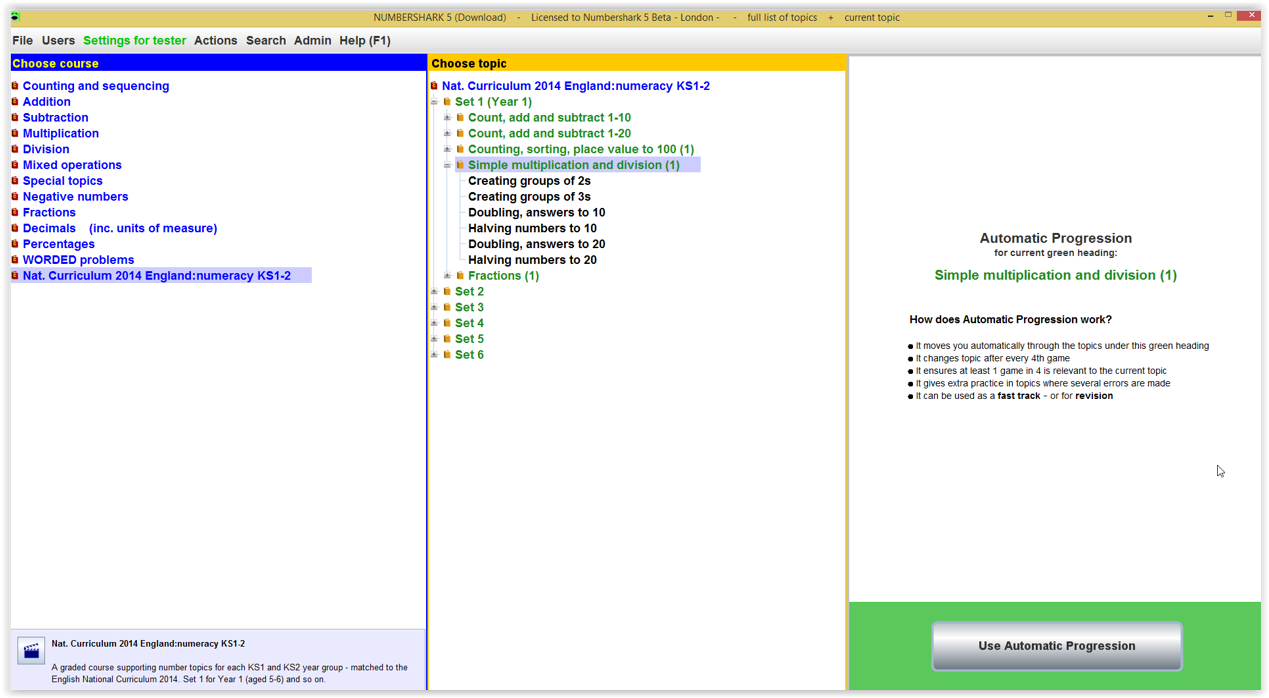Choose topic Halving numbers to 20
The image size is (1269, 698).
pos(532,260)
